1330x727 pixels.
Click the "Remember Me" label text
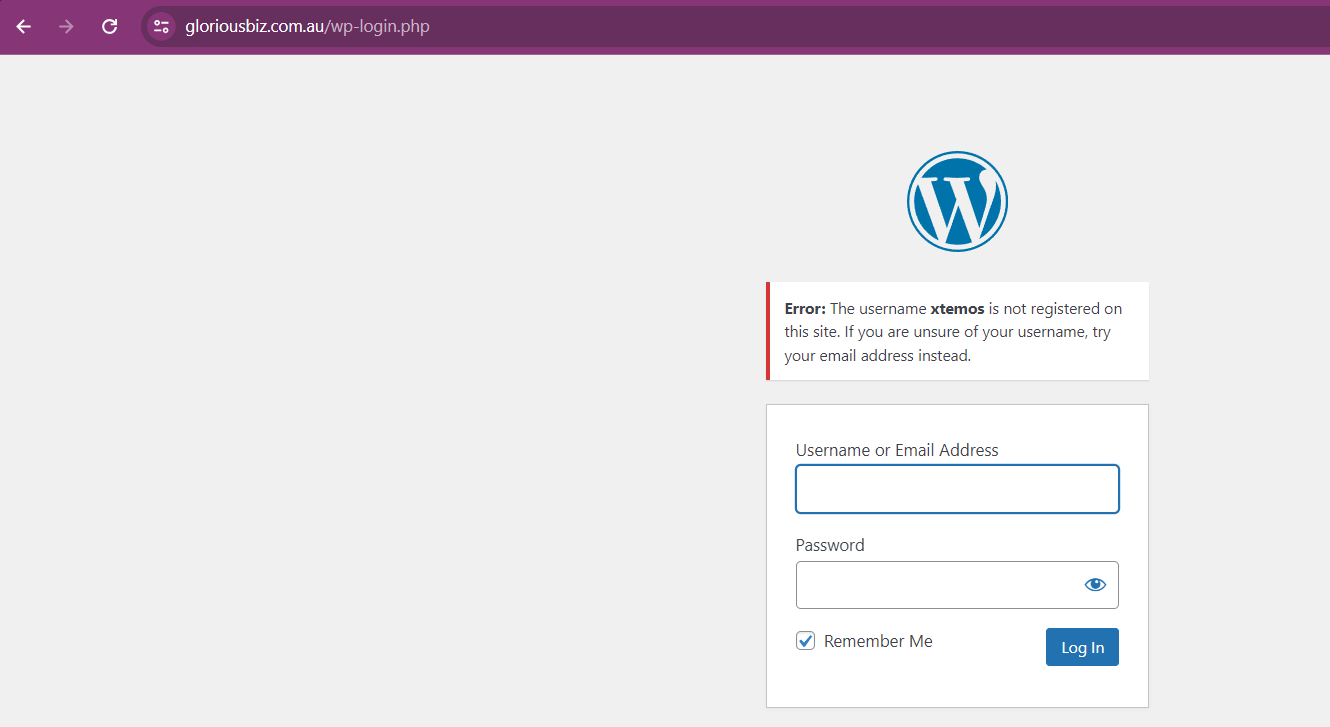tap(878, 641)
